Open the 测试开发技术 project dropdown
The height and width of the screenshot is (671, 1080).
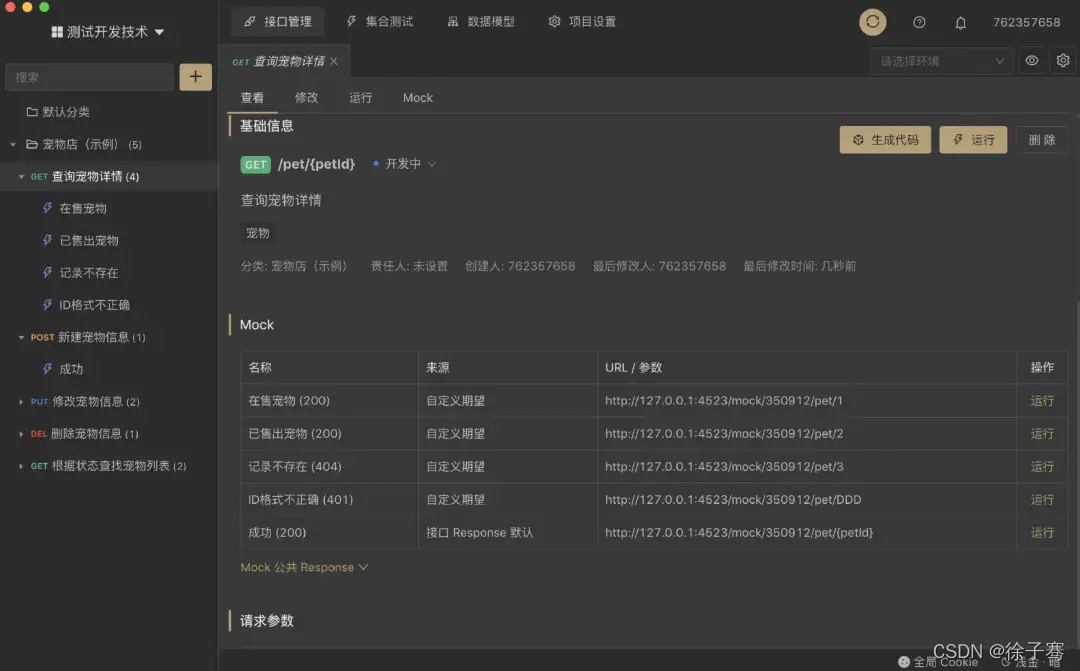(x=107, y=32)
